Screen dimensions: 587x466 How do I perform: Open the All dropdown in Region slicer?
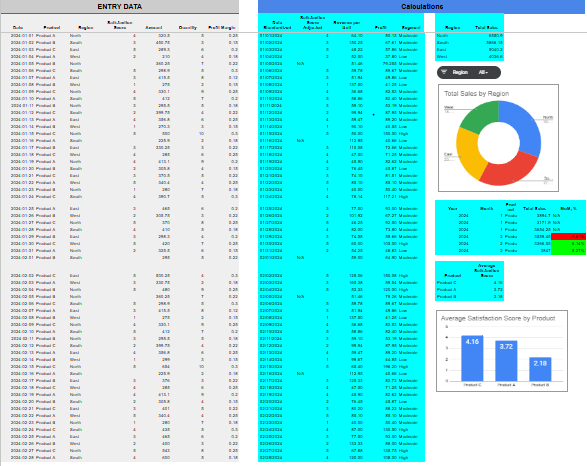tap(483, 72)
